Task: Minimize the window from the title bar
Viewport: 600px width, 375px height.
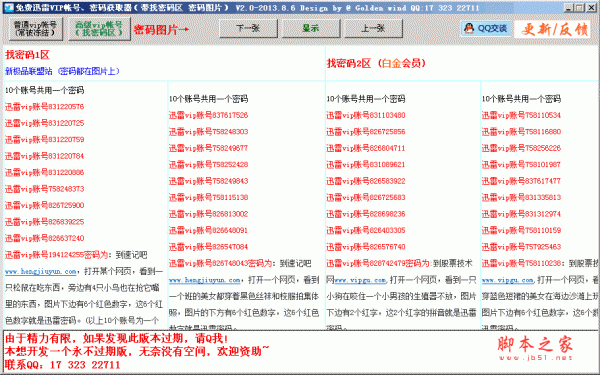Action: pos(569,8)
